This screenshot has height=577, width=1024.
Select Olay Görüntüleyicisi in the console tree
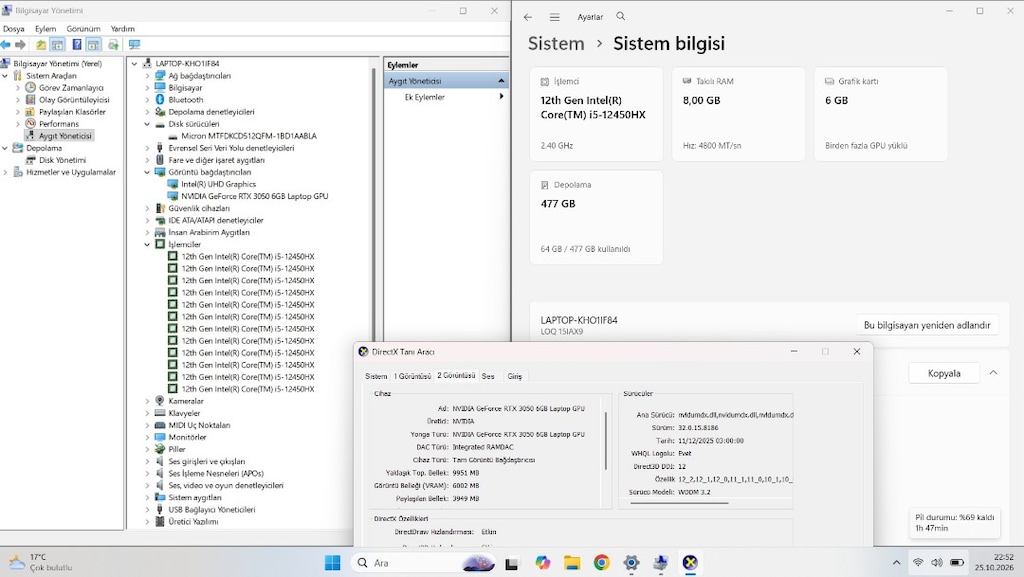[x=74, y=100]
